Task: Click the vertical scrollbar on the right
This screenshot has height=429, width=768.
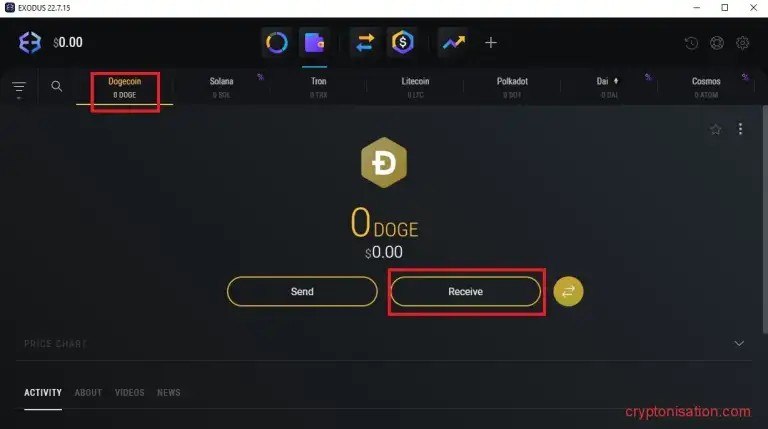Action: [765, 219]
